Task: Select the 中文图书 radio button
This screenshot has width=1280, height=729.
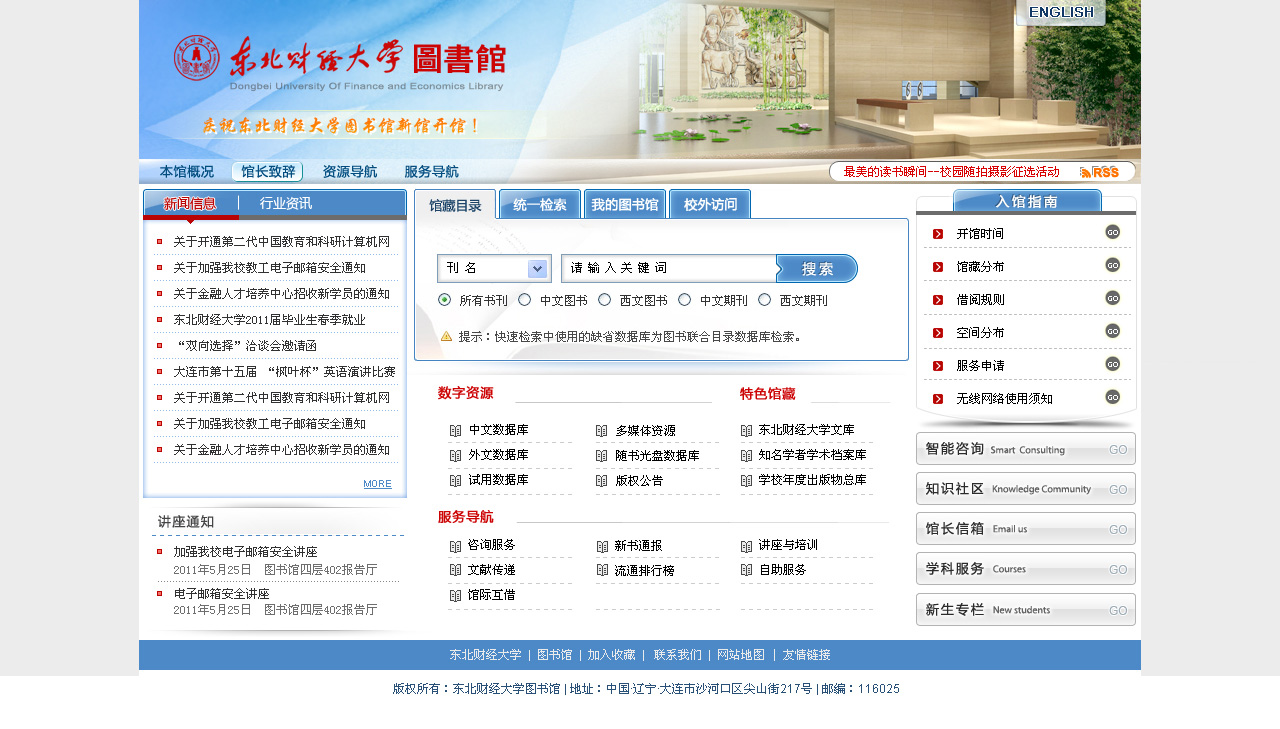Action: click(x=525, y=300)
